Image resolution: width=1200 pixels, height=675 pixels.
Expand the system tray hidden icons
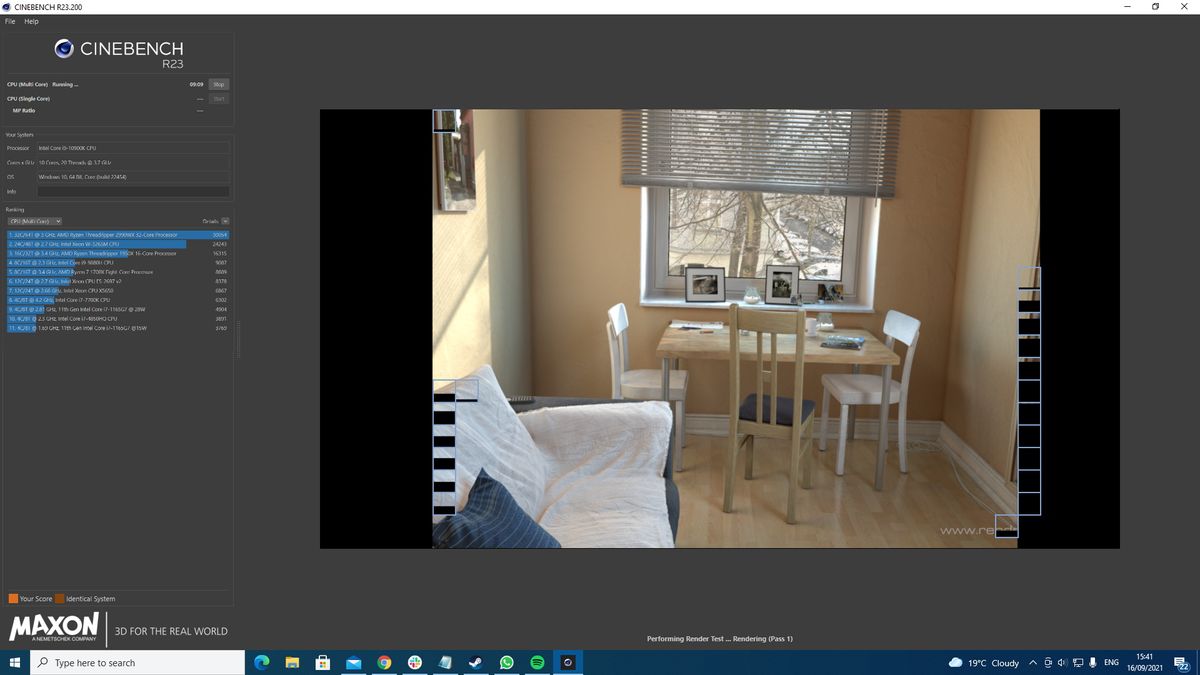1033,662
